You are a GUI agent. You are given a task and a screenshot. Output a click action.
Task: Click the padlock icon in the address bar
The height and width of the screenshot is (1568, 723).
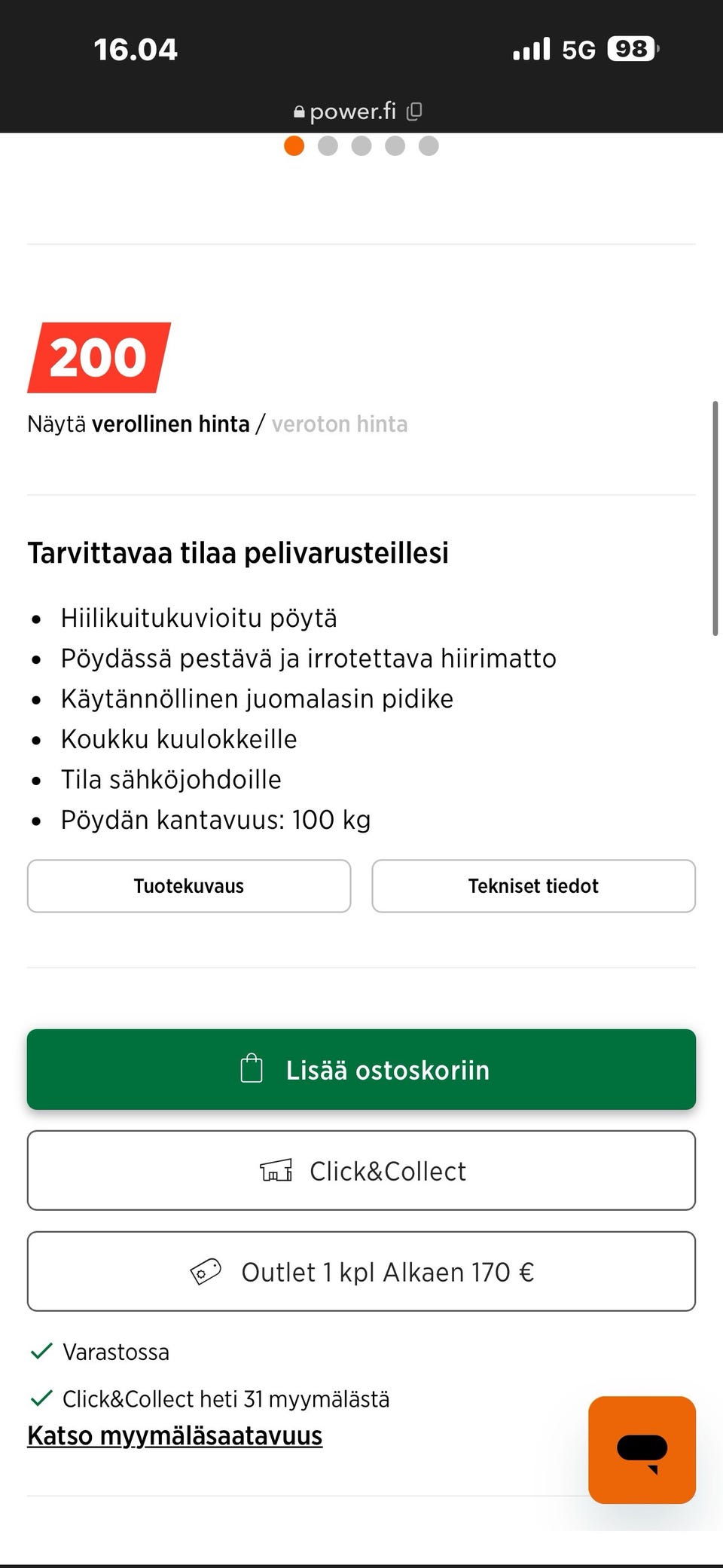click(298, 111)
